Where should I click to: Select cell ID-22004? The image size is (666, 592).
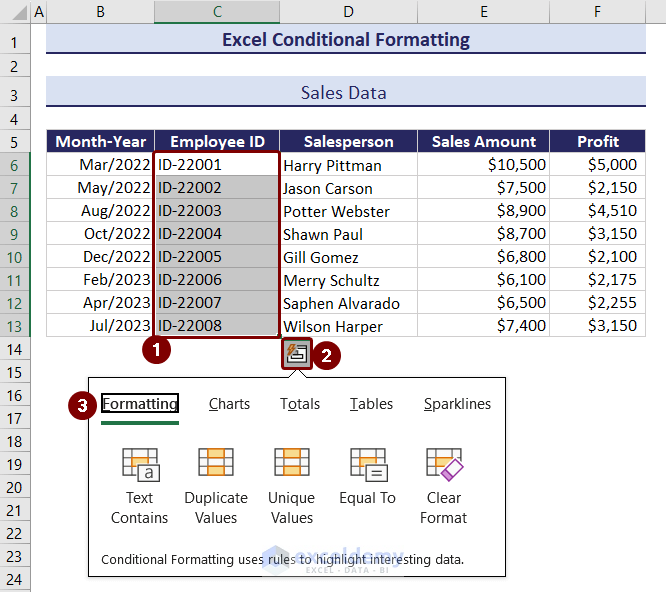coord(217,233)
